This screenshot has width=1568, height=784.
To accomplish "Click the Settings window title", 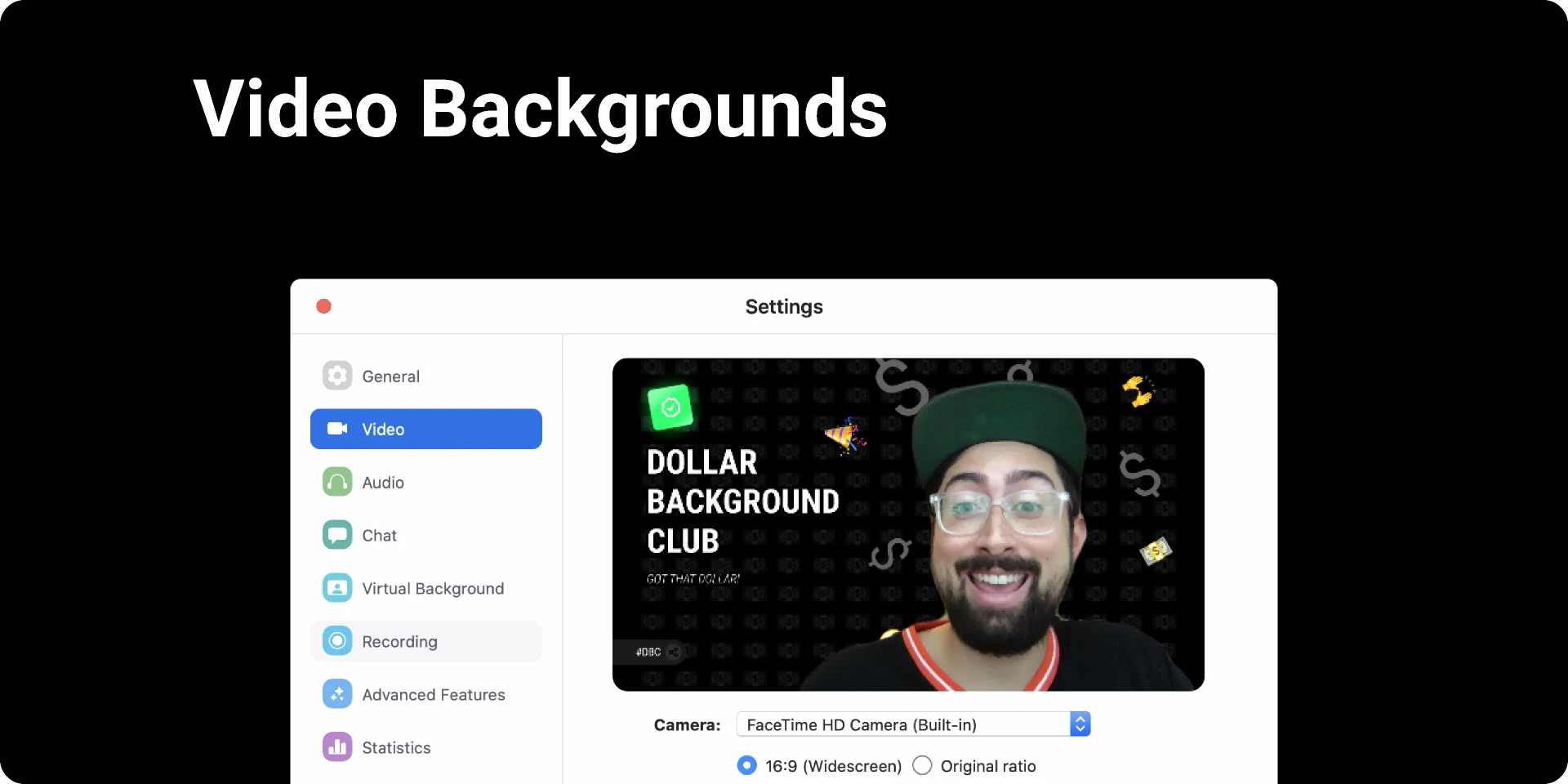I will (x=784, y=306).
